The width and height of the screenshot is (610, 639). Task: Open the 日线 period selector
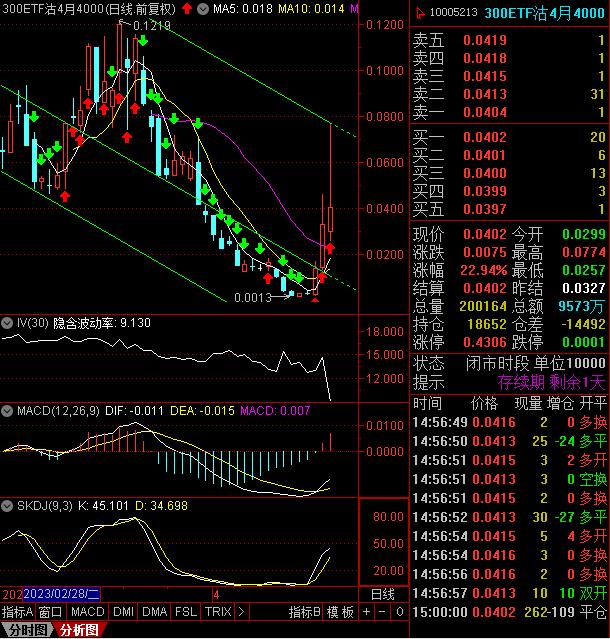coord(382,594)
